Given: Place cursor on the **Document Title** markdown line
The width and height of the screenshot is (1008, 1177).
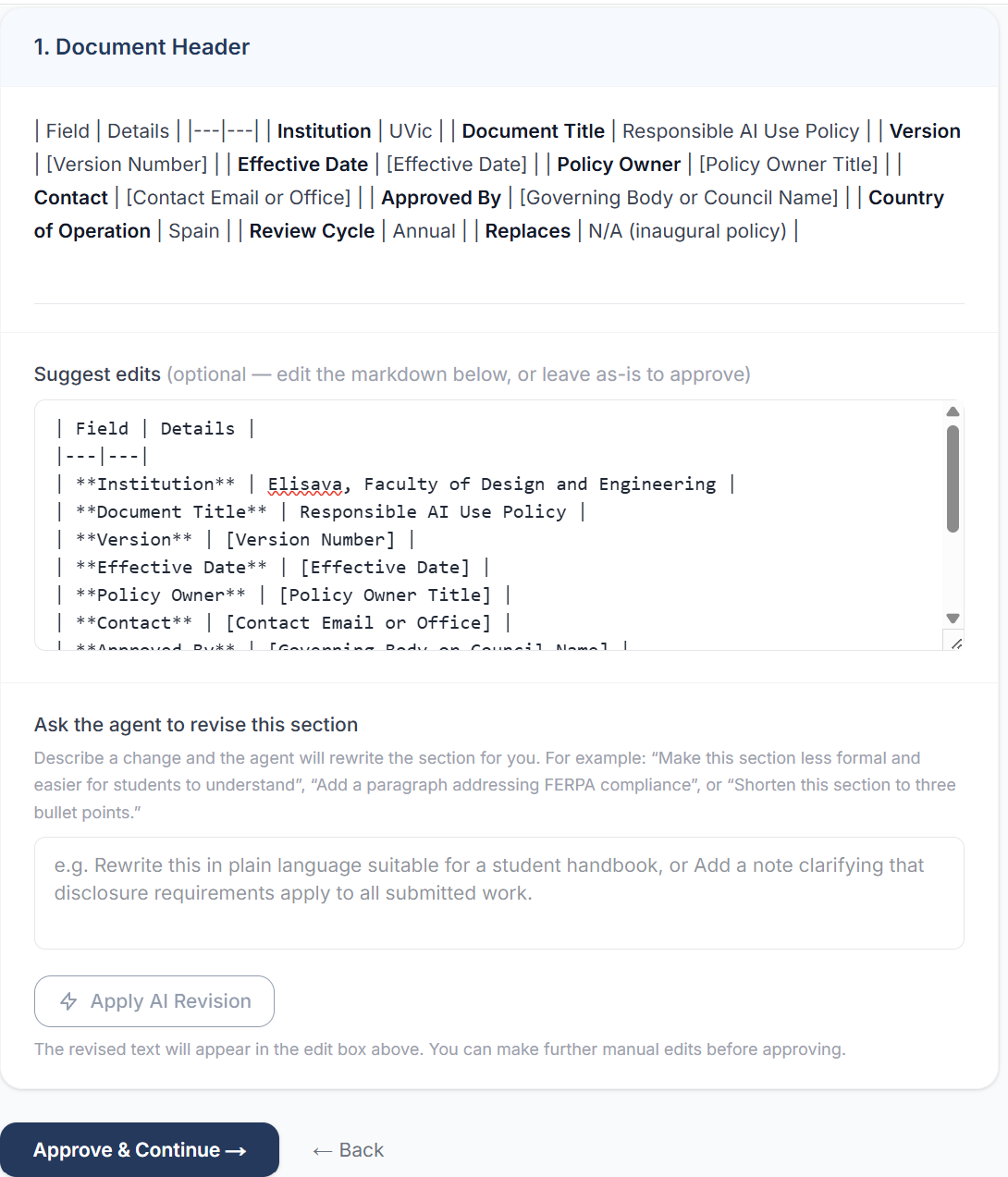Looking at the screenshot, I should pyautogui.click(x=321, y=511).
